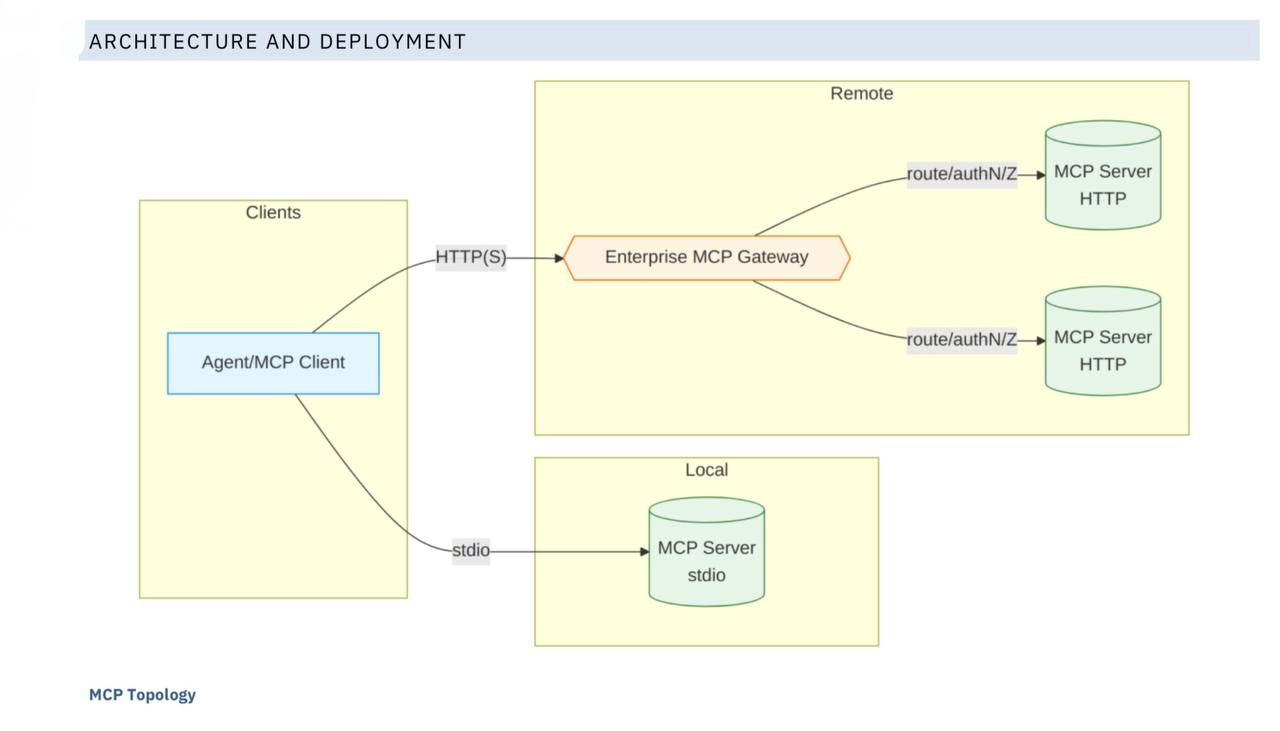Select the Enterprise MCP Gateway hexagon
Screen dimensions: 1280x731
706,258
